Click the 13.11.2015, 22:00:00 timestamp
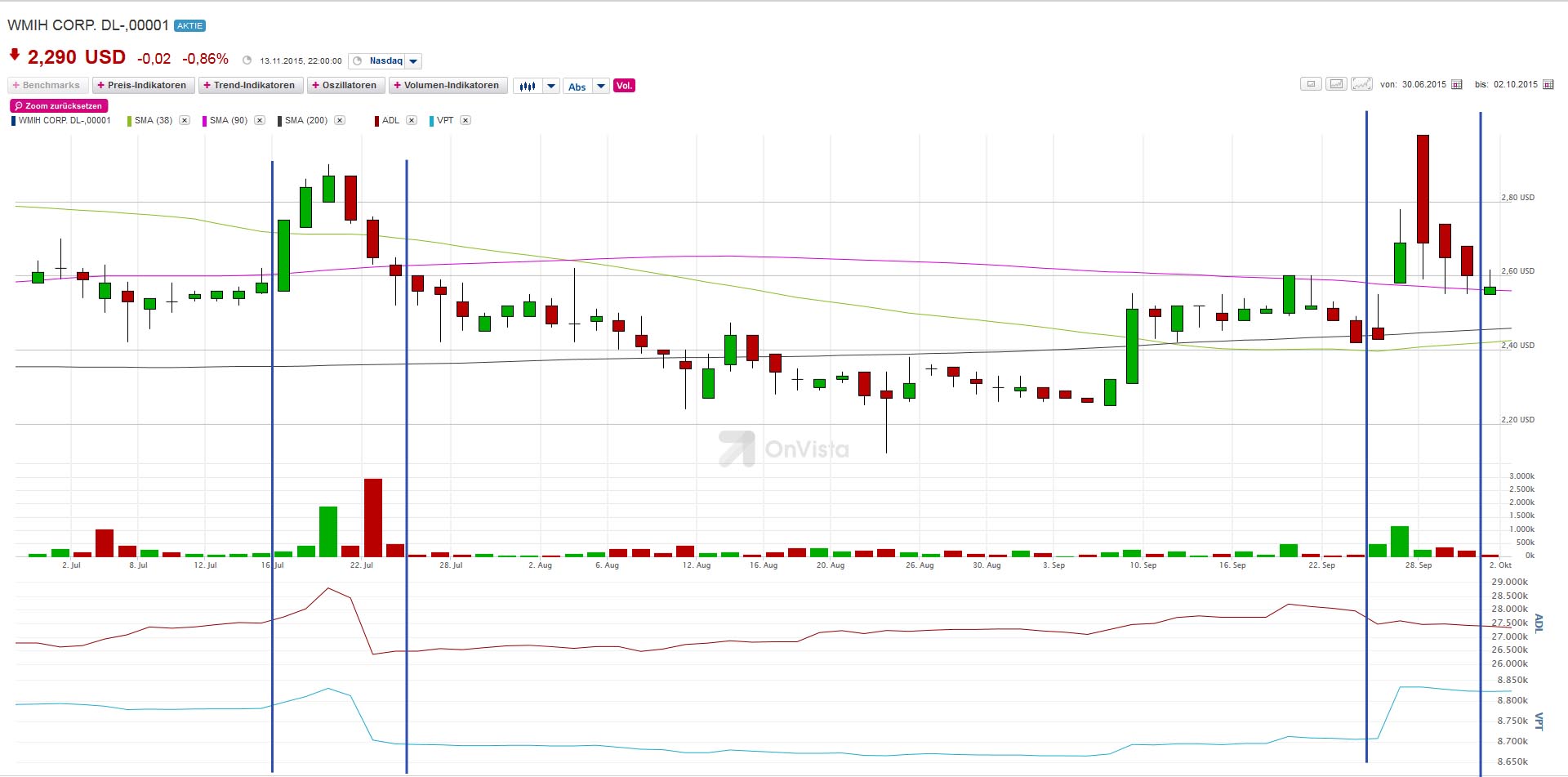Image resolution: width=1568 pixels, height=777 pixels. point(301,61)
